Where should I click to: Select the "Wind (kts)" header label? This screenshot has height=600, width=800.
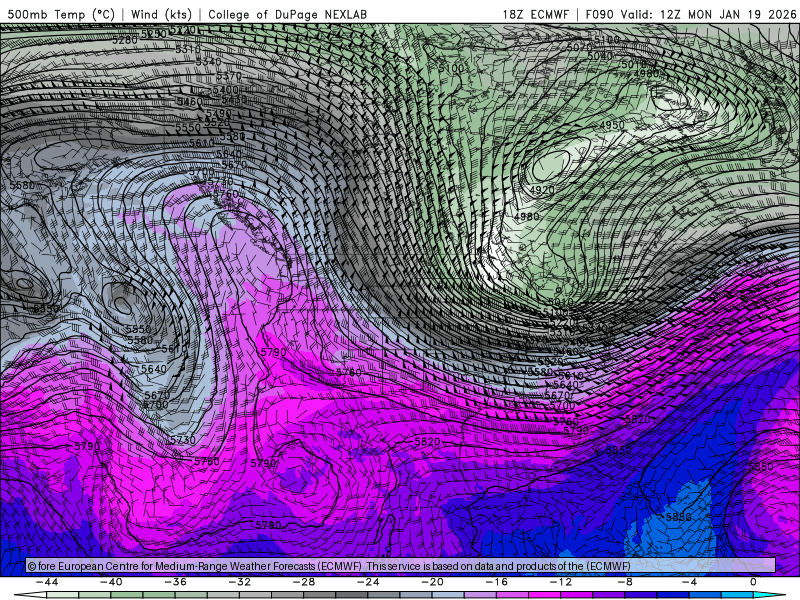[x=161, y=14]
